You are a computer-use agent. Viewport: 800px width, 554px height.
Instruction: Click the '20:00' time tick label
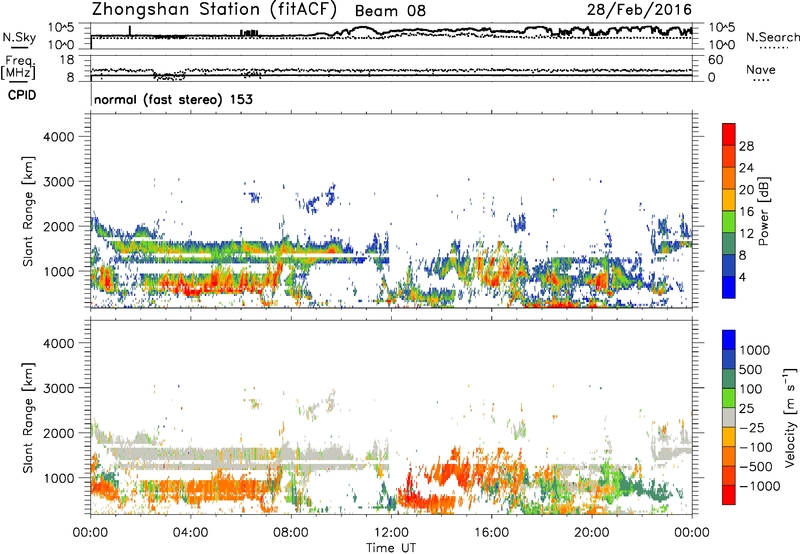pyautogui.click(x=591, y=533)
